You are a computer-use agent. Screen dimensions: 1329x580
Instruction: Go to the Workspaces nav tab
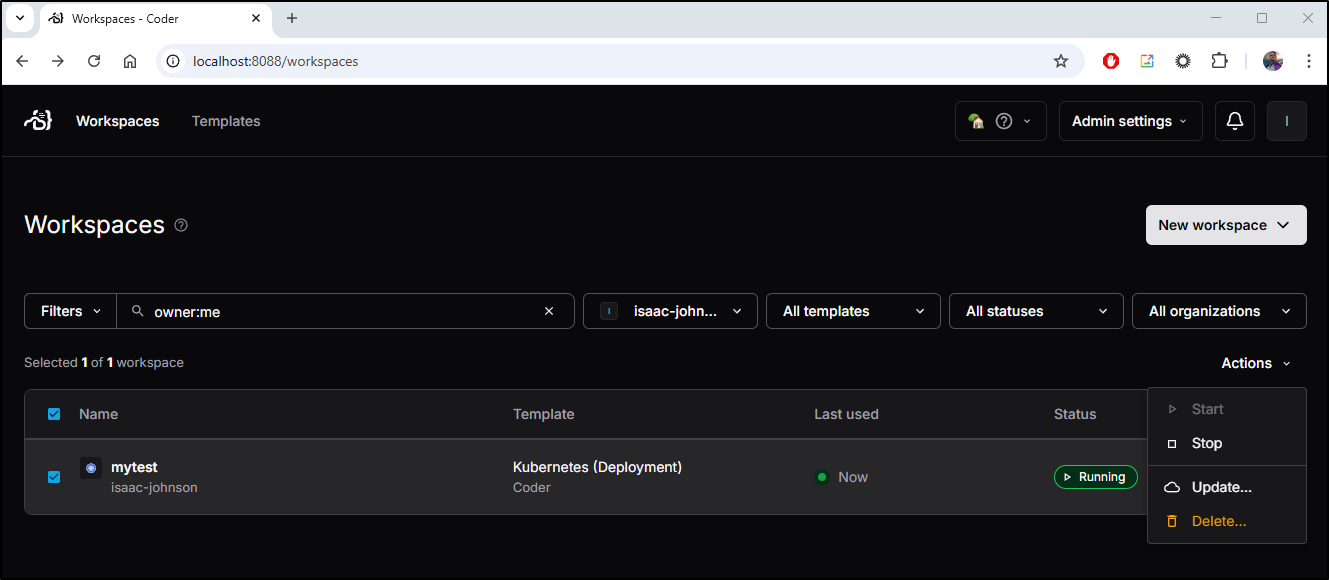coord(118,121)
